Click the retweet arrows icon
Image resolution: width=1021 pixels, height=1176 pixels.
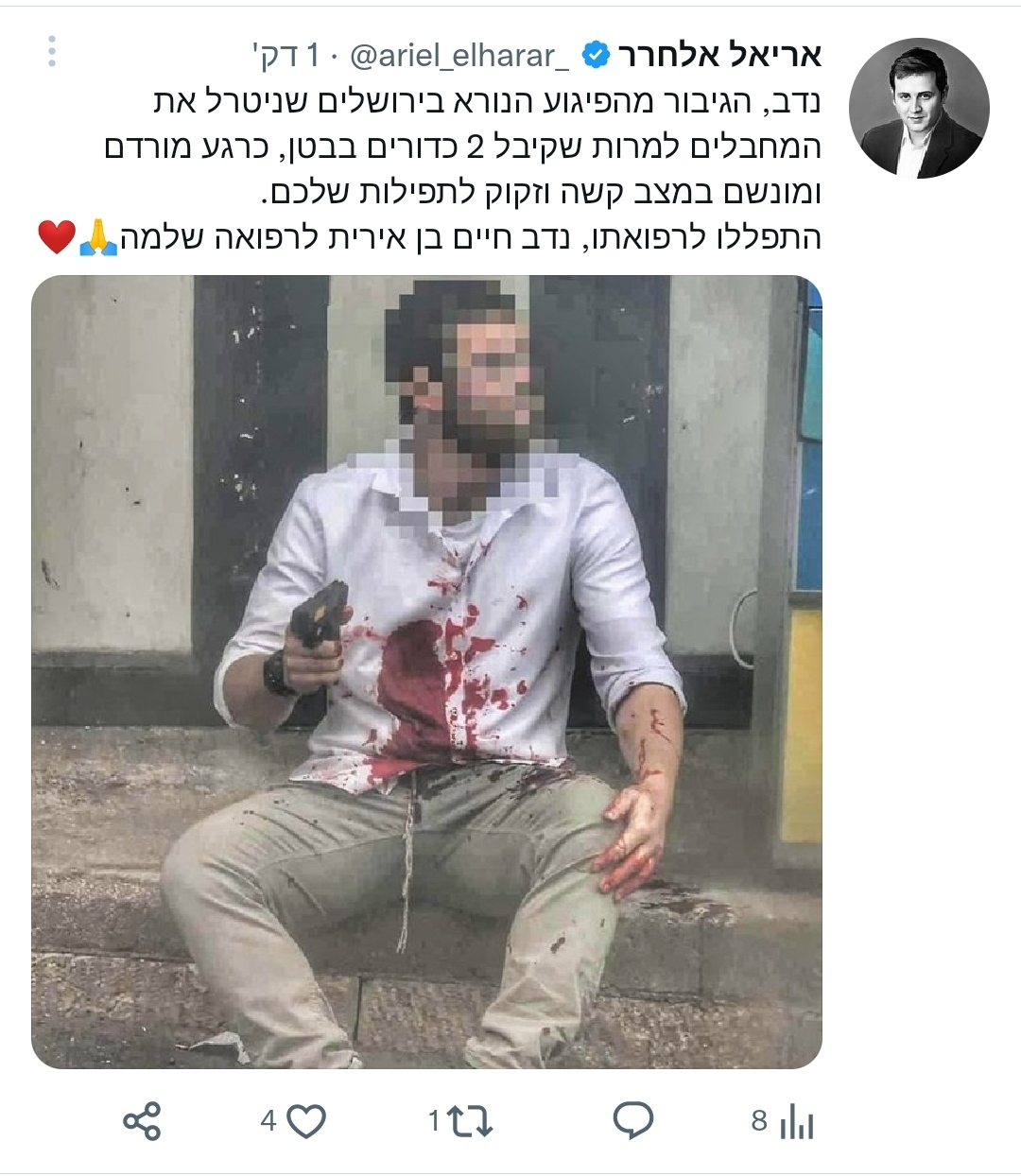pos(470,1122)
